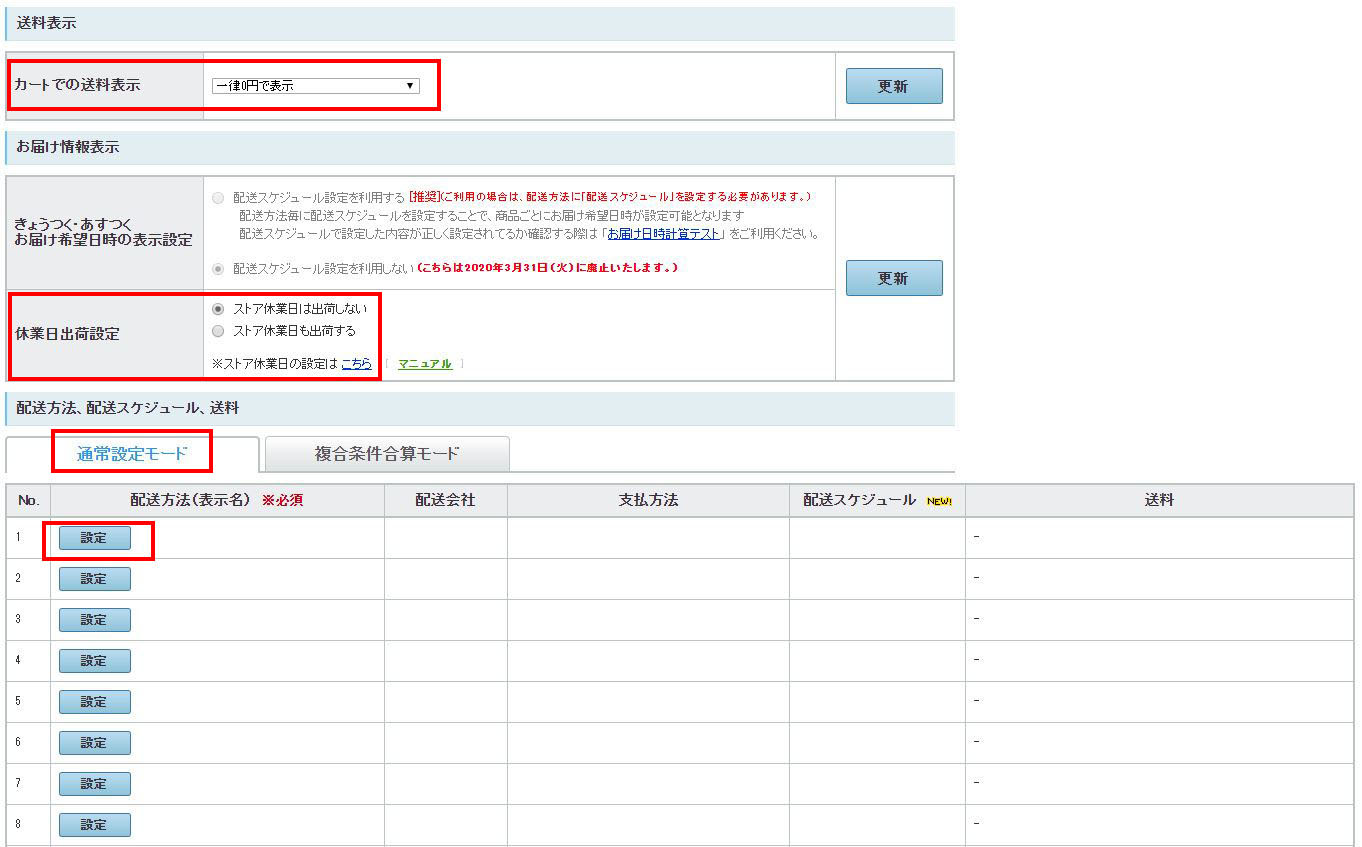Open the こちら store holiday settings link
The image size is (1362, 847).
click(356, 364)
